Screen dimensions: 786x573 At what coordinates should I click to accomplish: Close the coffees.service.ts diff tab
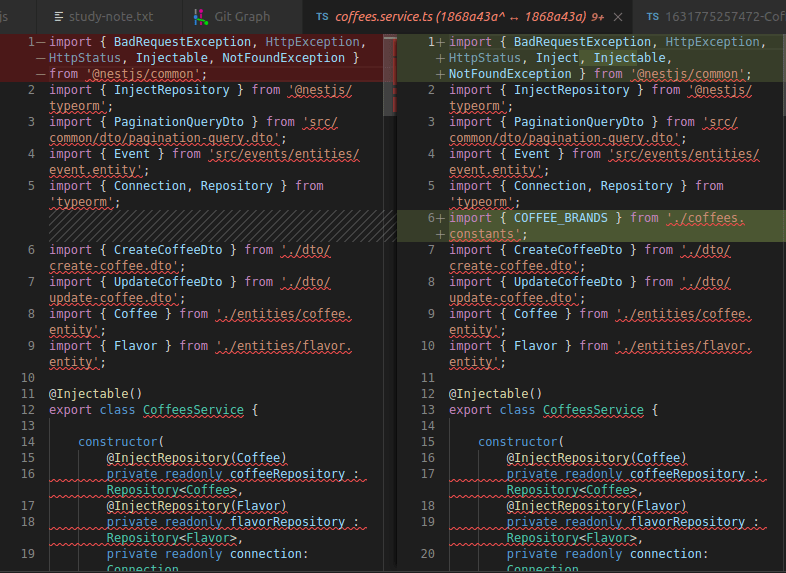pyautogui.click(x=618, y=17)
